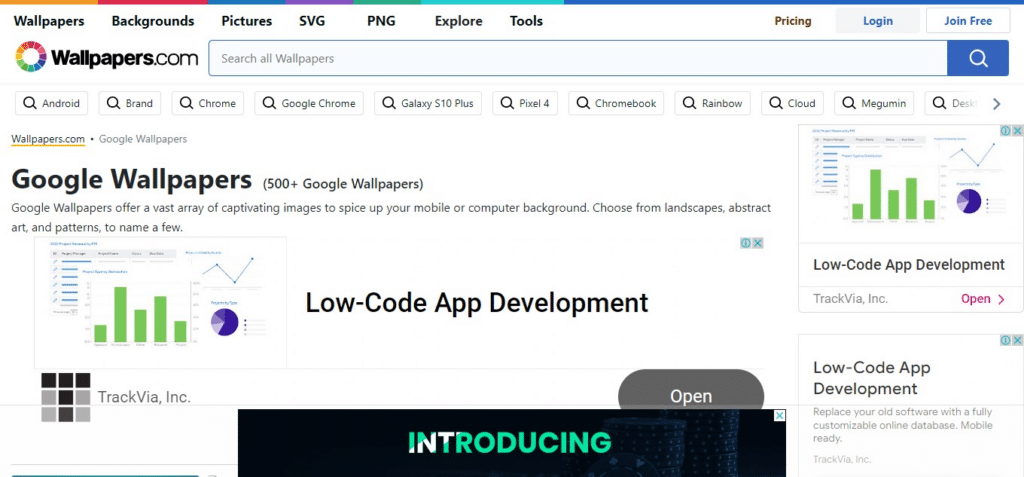Open the Pictures menu
Screen dimensions: 1024x477
click(247, 21)
